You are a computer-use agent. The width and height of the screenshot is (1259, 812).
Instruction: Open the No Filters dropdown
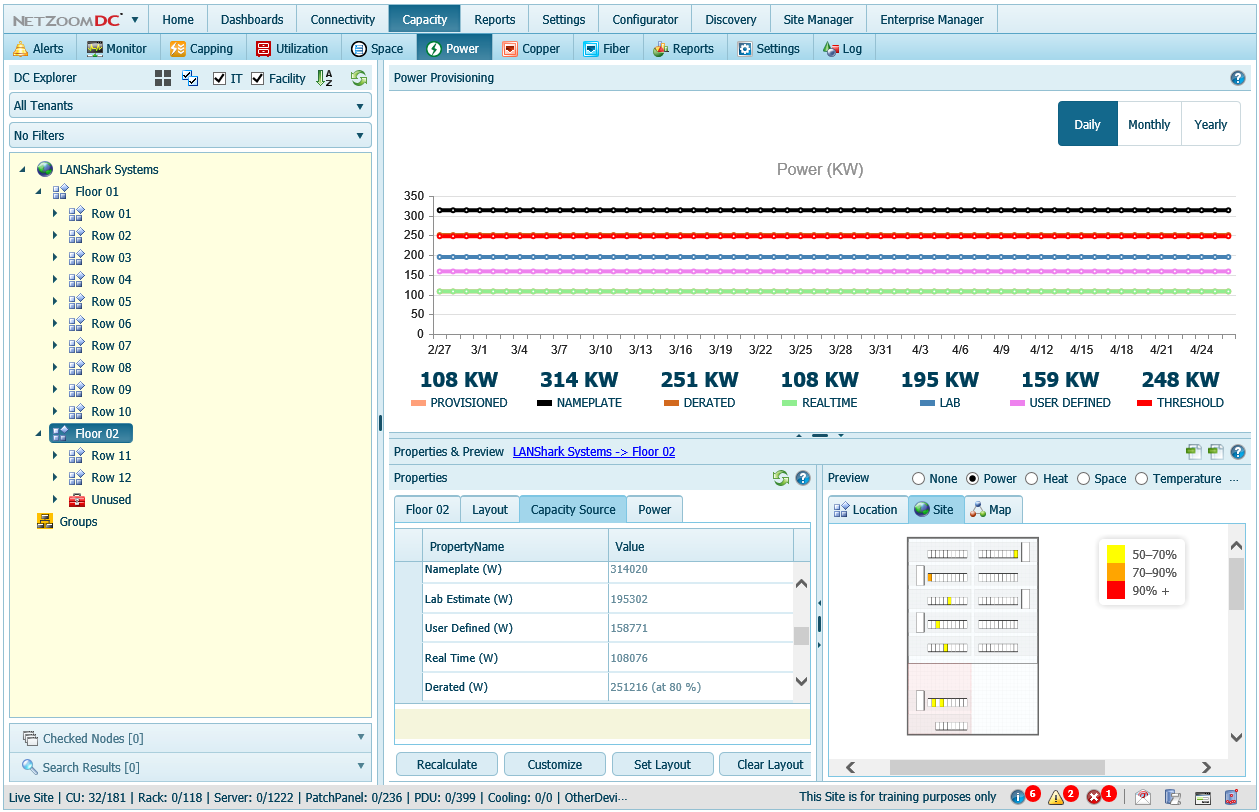pyautogui.click(x=190, y=136)
